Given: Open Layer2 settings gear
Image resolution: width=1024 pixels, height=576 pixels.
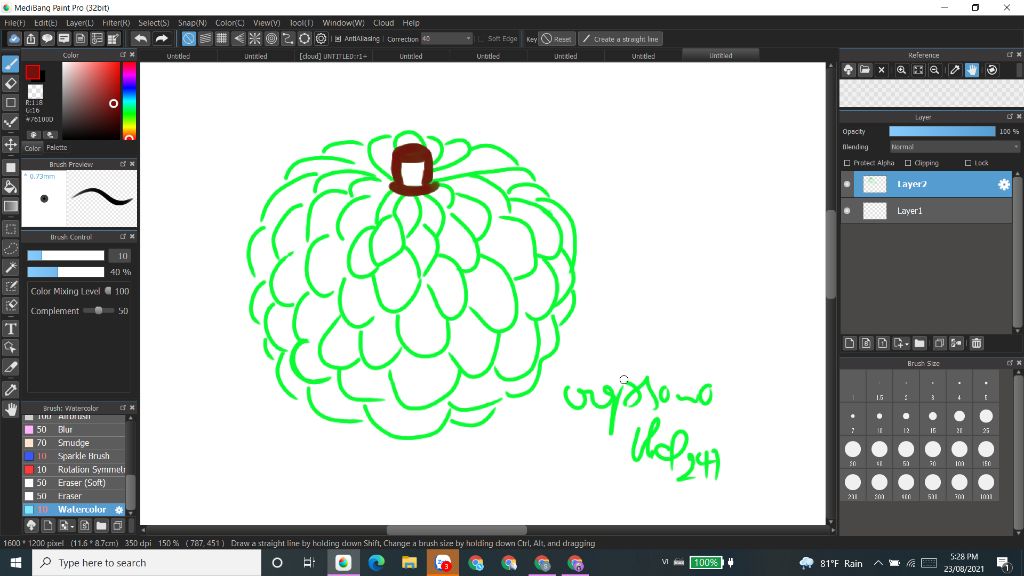Looking at the screenshot, I should coord(1004,184).
